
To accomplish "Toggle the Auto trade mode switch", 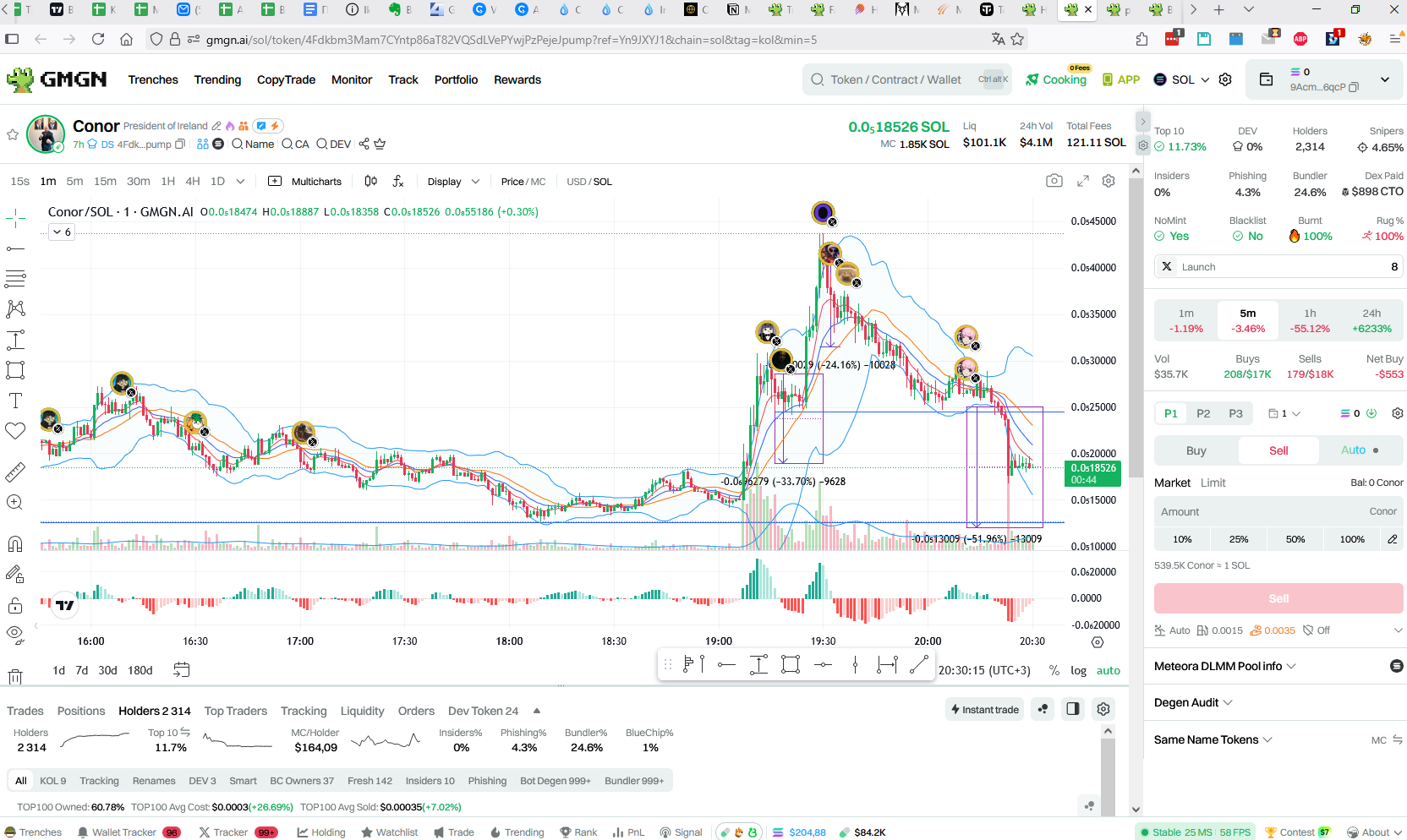I will click(1360, 450).
